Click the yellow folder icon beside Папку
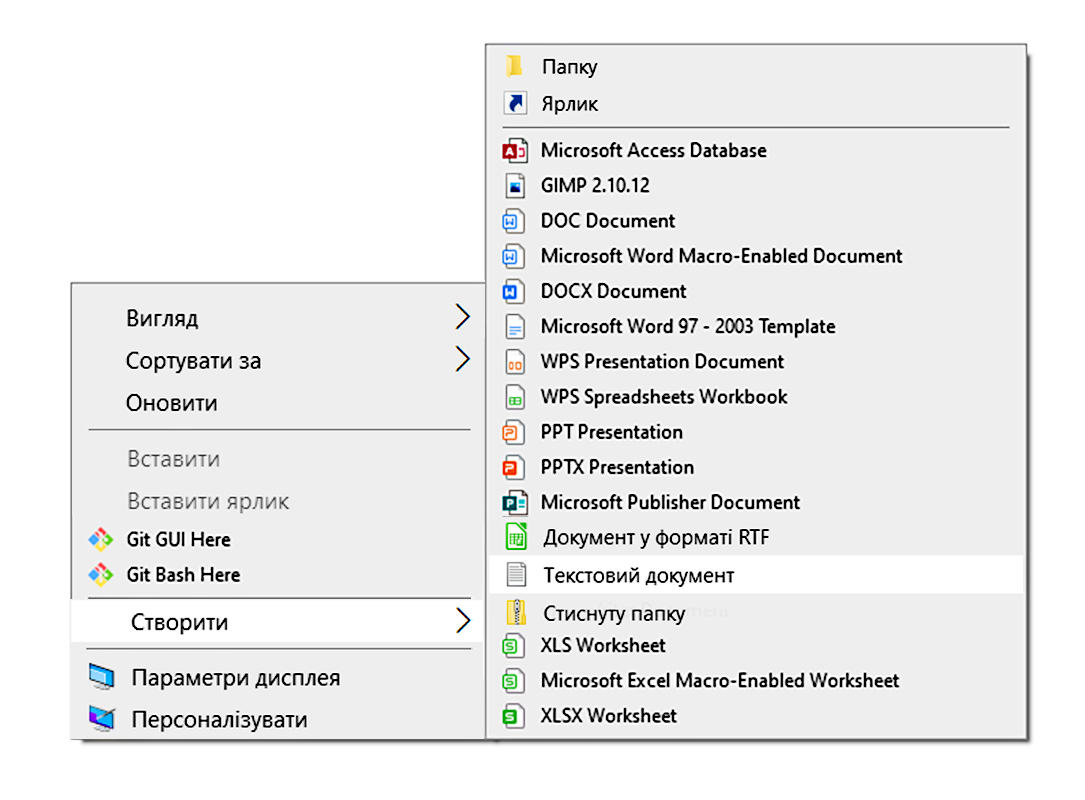Viewport: 1085px width, 800px height. 514,67
